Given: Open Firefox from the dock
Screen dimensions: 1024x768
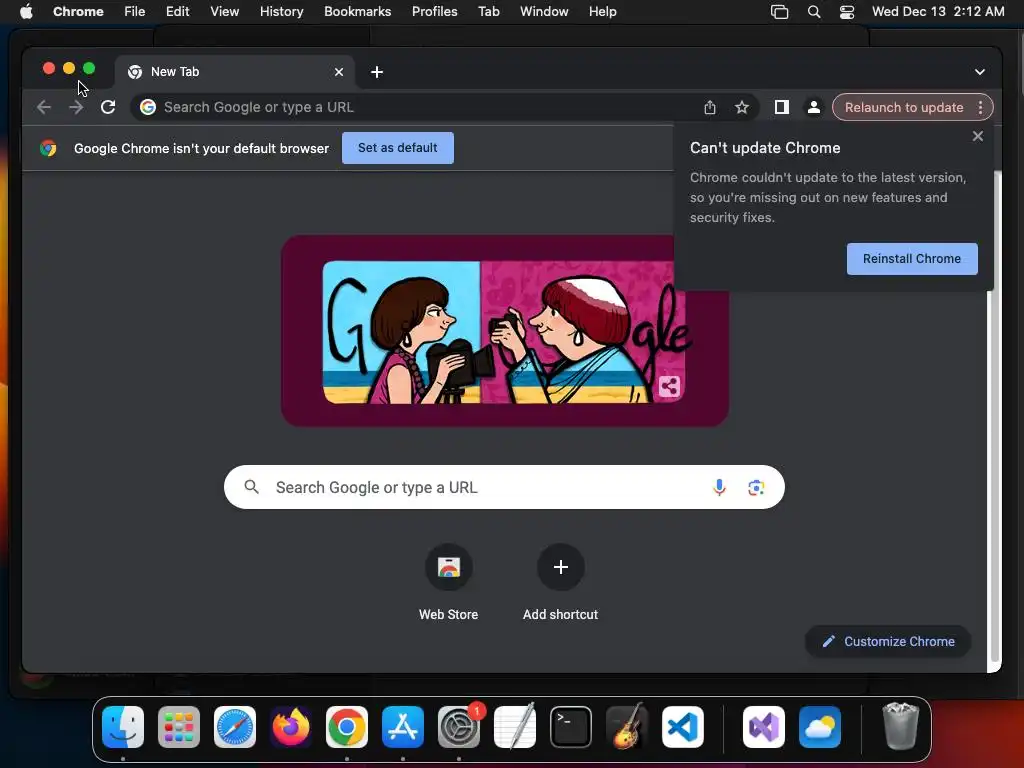Looking at the screenshot, I should (x=291, y=727).
